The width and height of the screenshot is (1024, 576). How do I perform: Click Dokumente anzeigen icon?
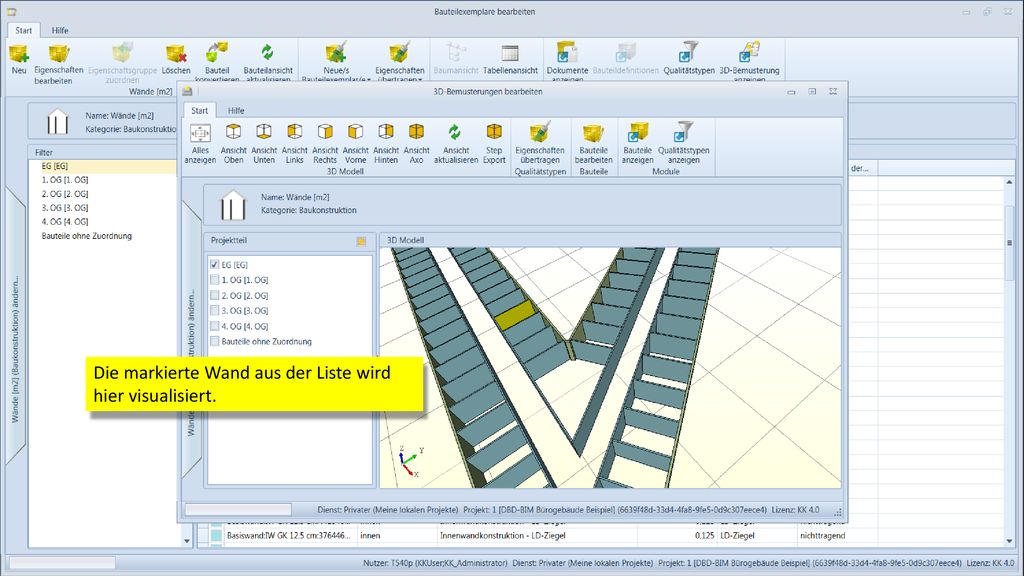[x=567, y=61]
